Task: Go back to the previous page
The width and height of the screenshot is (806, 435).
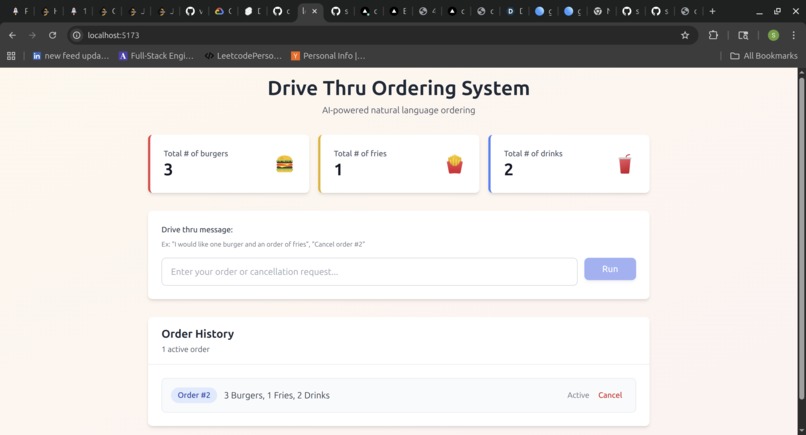Action: point(12,35)
